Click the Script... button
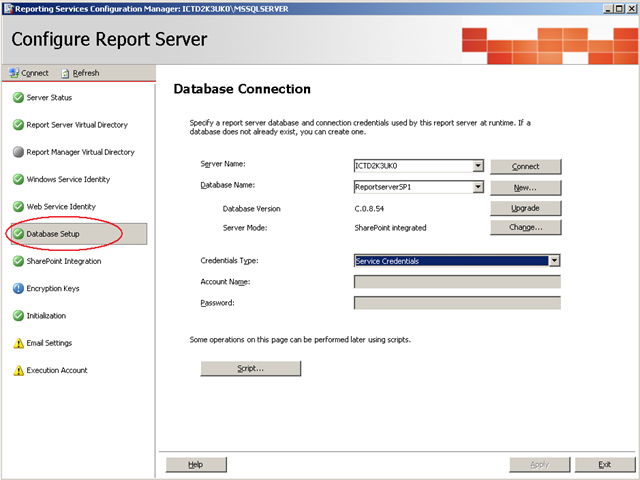 250,368
